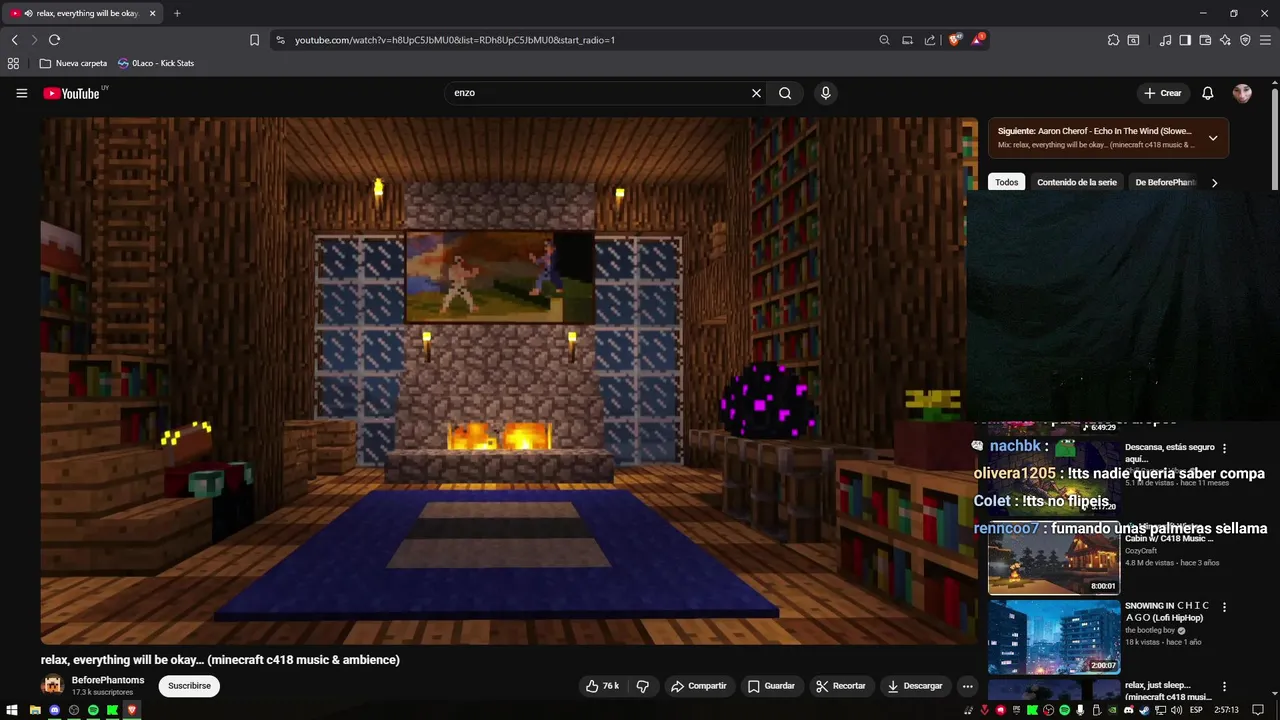Open Brave Leo AI sparkle icon

click(1225, 40)
